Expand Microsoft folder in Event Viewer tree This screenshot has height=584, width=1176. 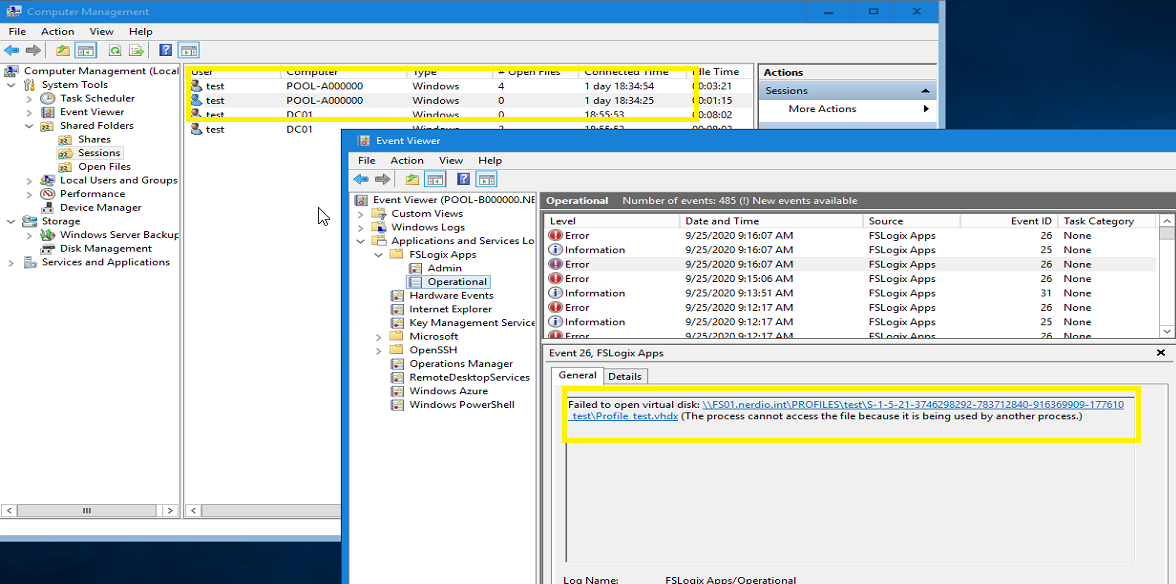379,337
